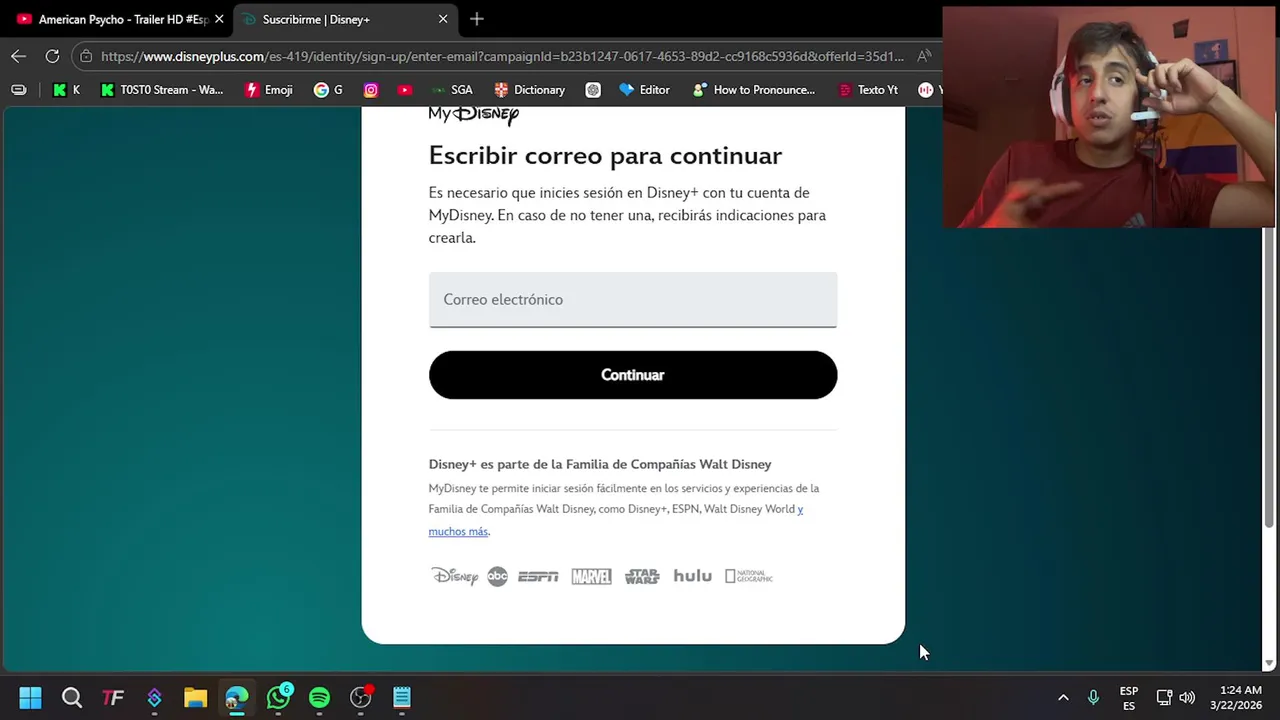Click the scrollbar down arrow
The width and height of the screenshot is (1280, 720).
point(1270,662)
